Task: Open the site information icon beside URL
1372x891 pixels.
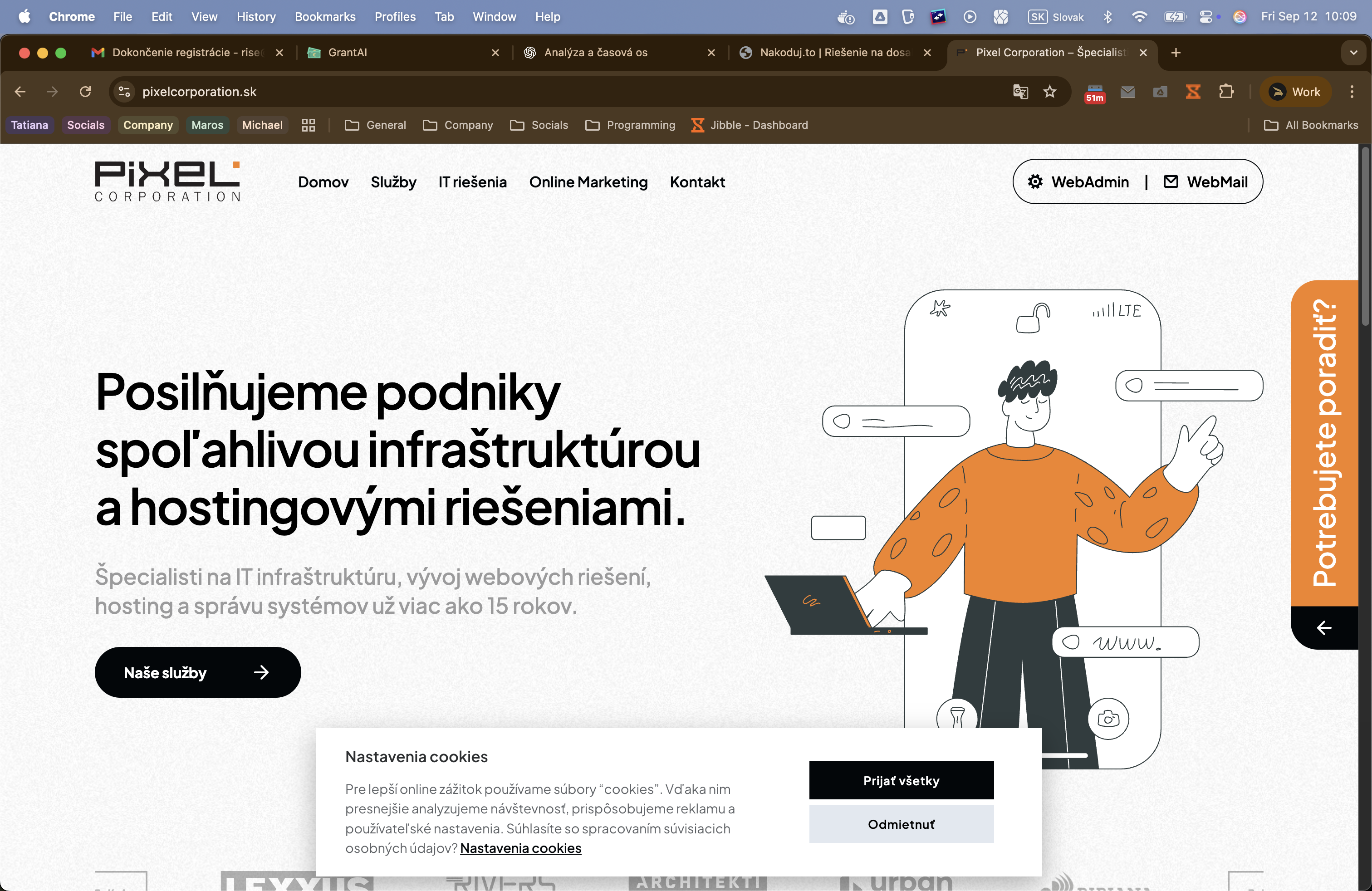Action: (x=124, y=92)
